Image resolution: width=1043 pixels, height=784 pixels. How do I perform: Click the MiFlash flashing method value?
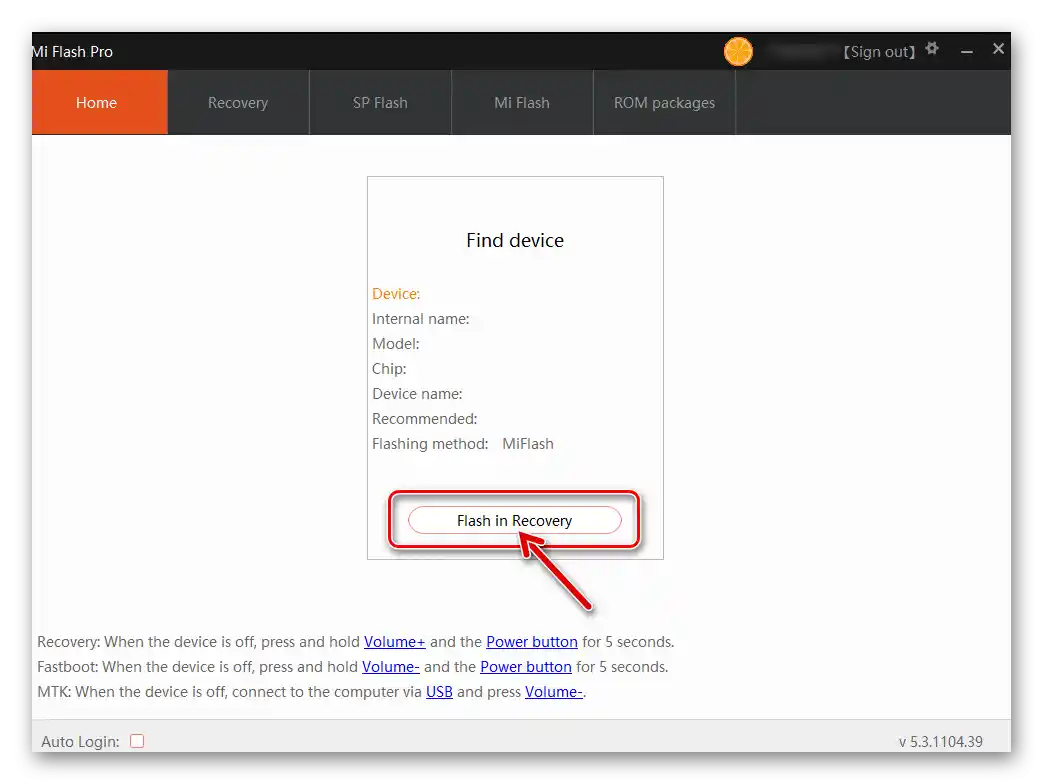click(x=527, y=444)
